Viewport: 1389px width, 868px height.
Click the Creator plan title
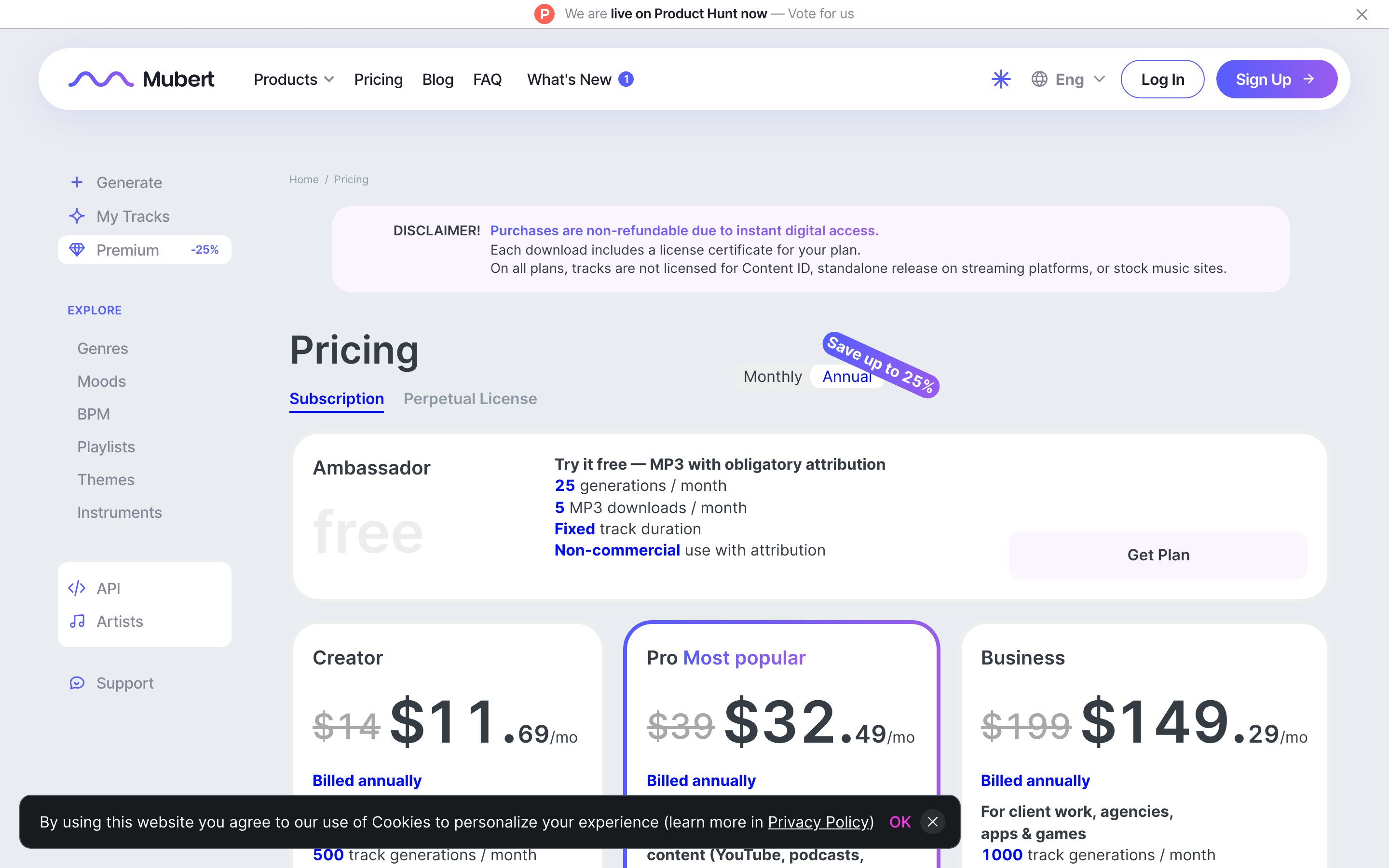(348, 658)
